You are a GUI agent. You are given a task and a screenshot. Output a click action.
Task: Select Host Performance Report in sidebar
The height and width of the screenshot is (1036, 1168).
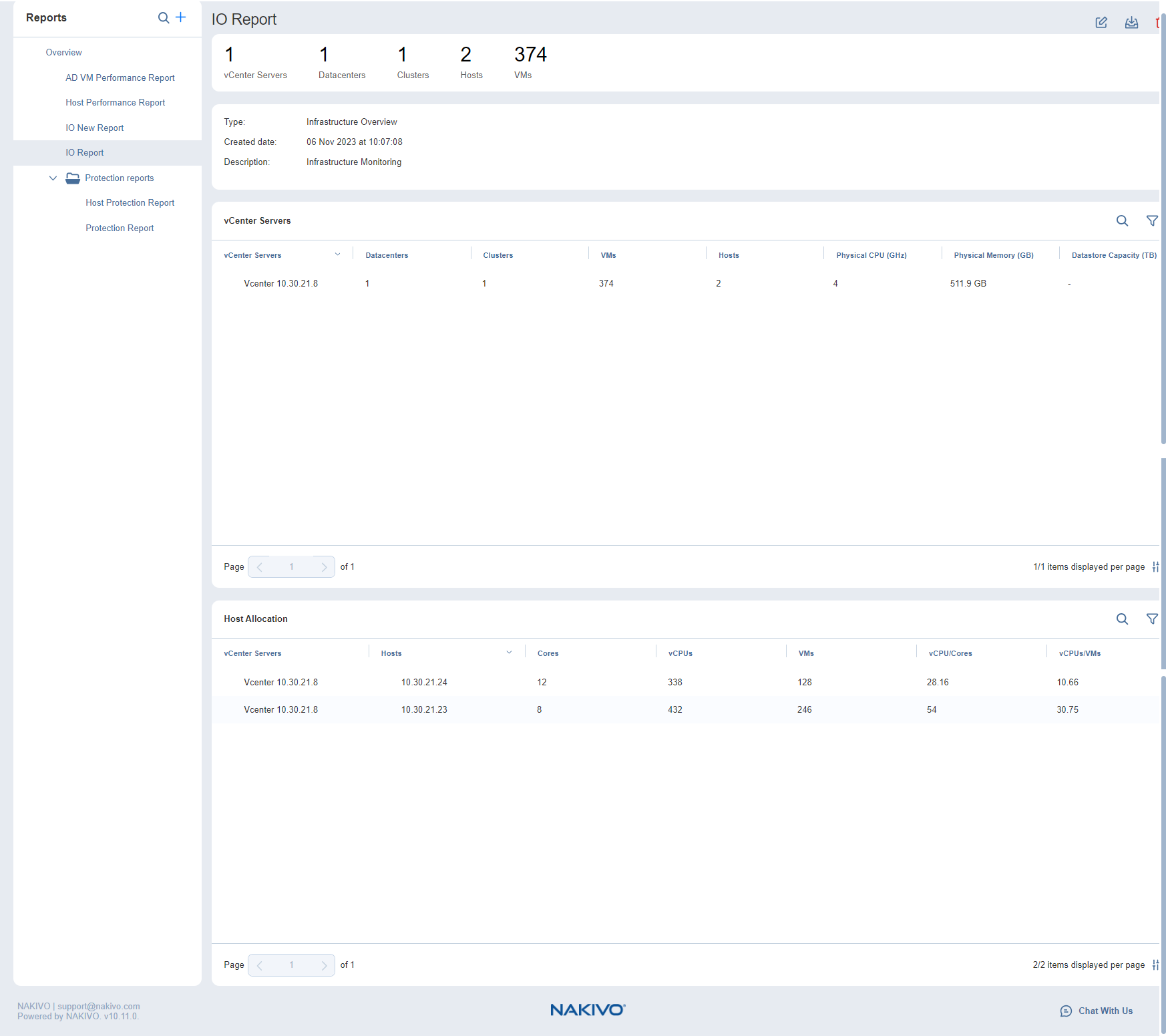[x=115, y=103]
